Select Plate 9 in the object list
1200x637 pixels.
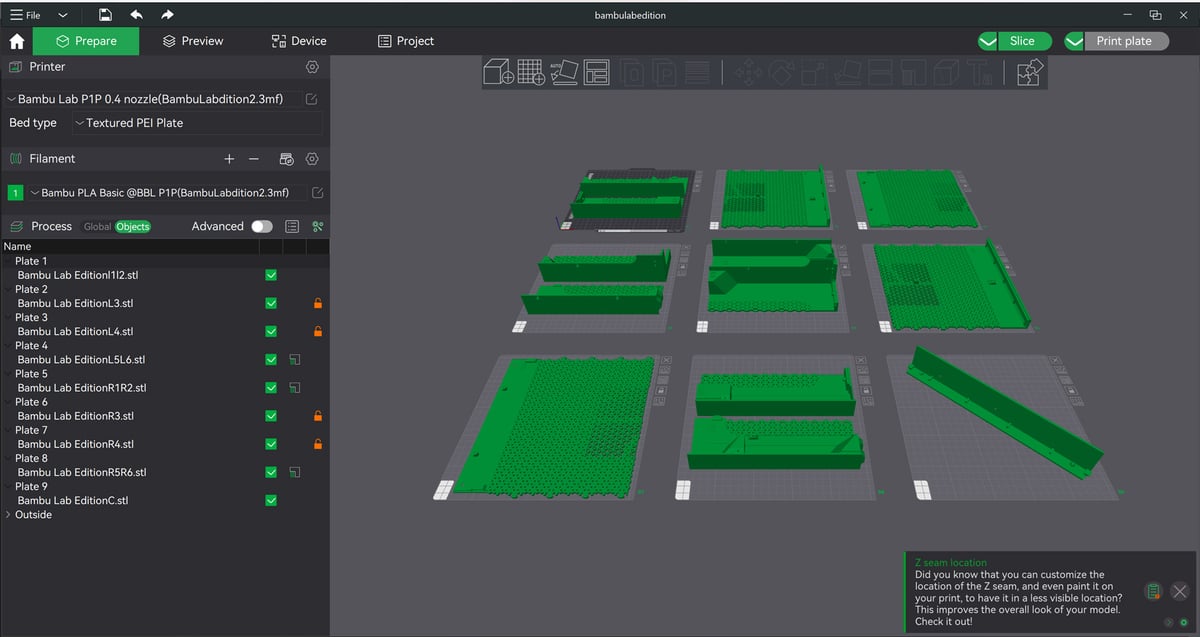pyautogui.click(x=31, y=486)
